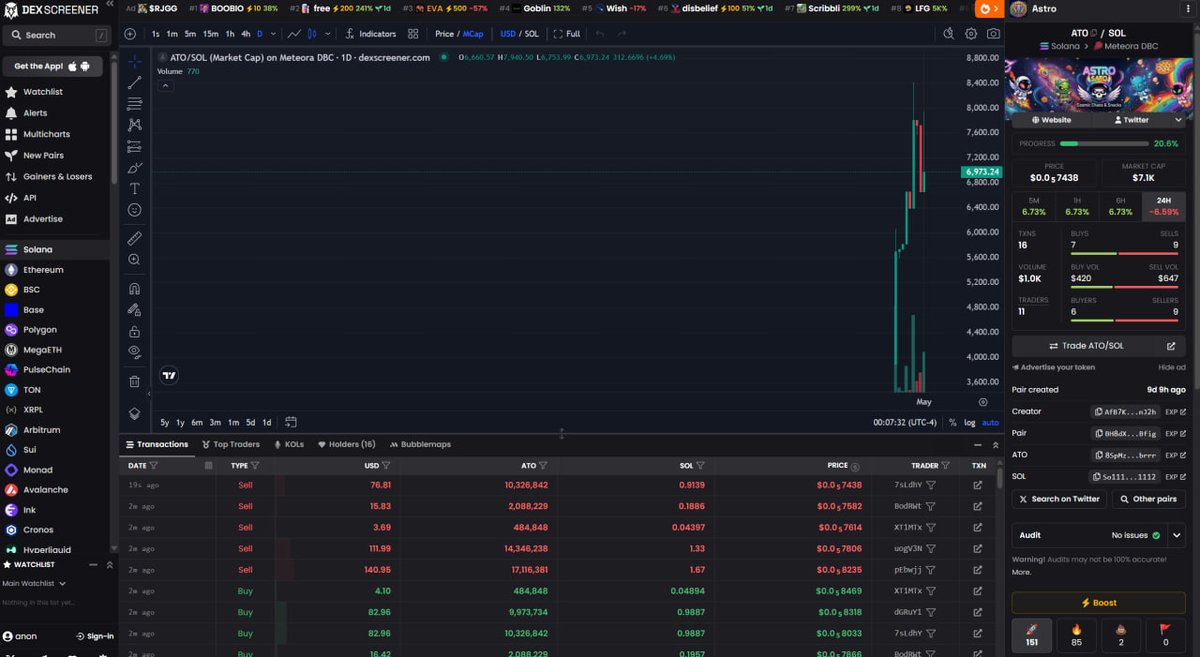Click the poop reaction 2

pyautogui.click(x=1121, y=634)
